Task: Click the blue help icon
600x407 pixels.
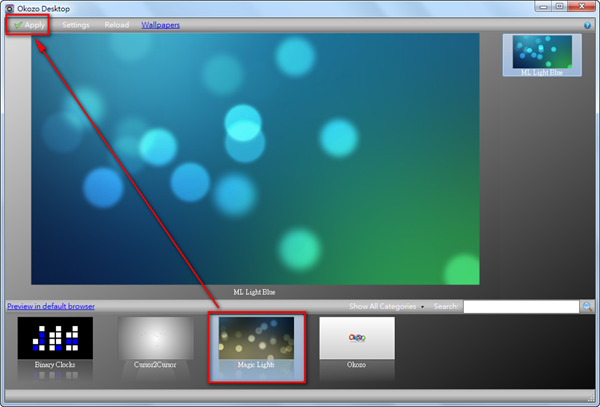Action: pos(587,25)
